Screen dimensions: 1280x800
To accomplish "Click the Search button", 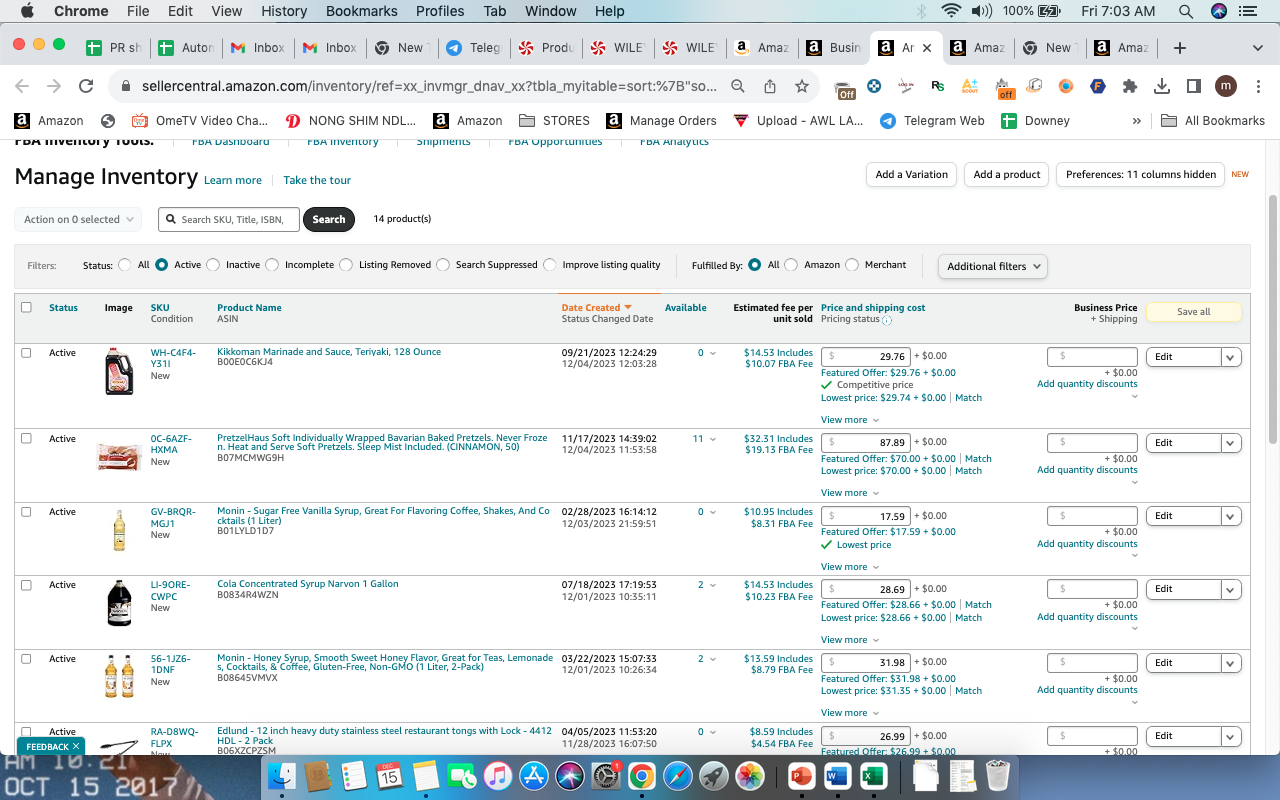I will (x=329, y=219).
